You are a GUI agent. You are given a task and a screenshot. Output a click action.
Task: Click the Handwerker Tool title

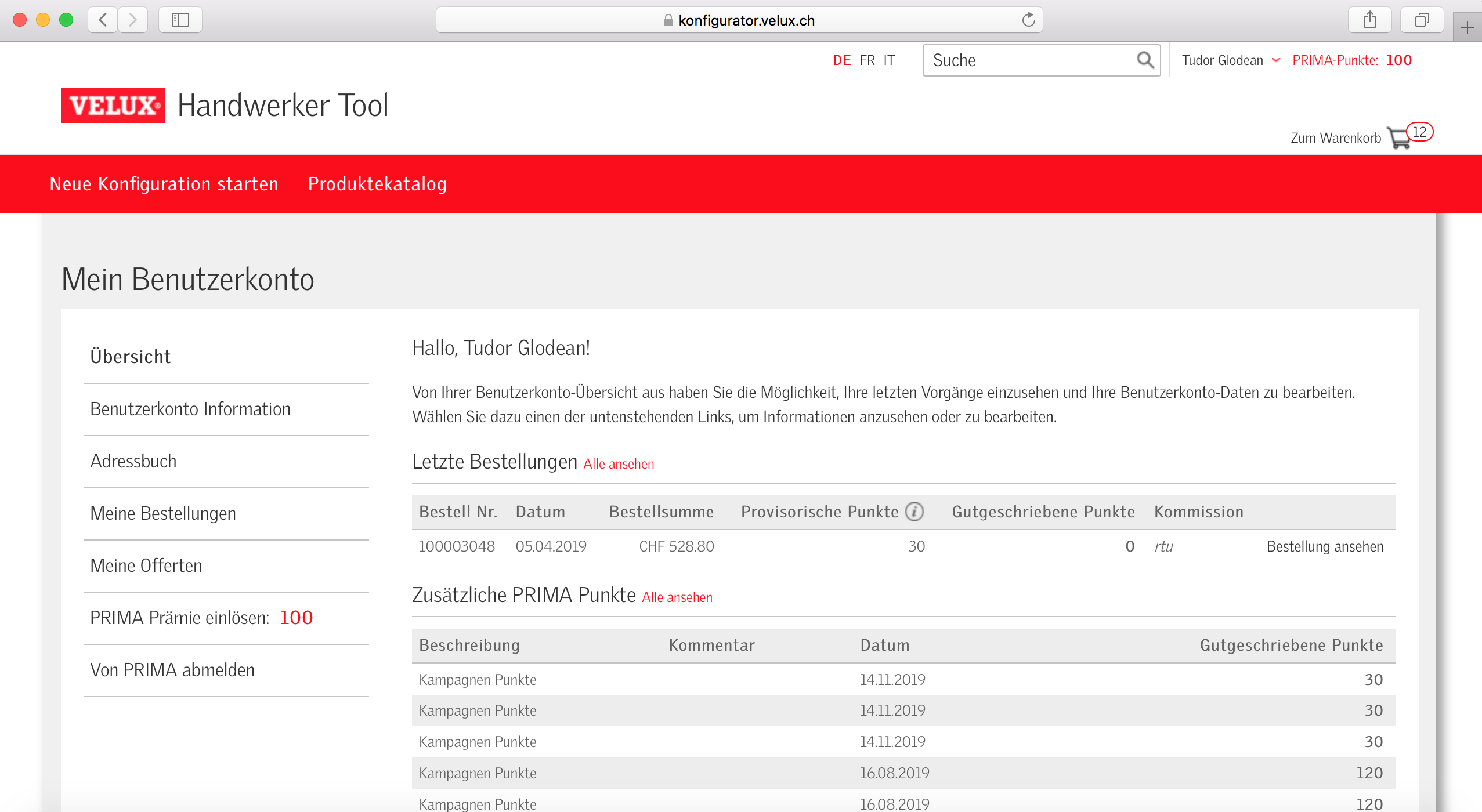pos(283,106)
